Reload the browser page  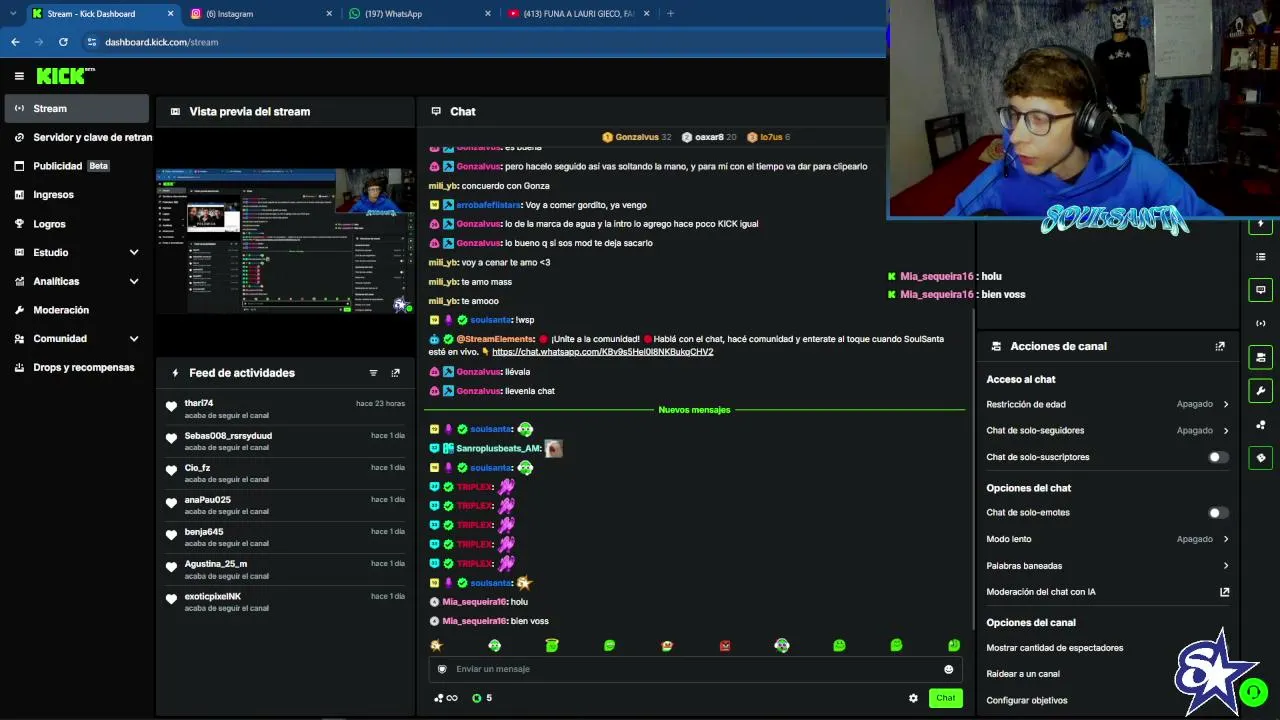63,42
